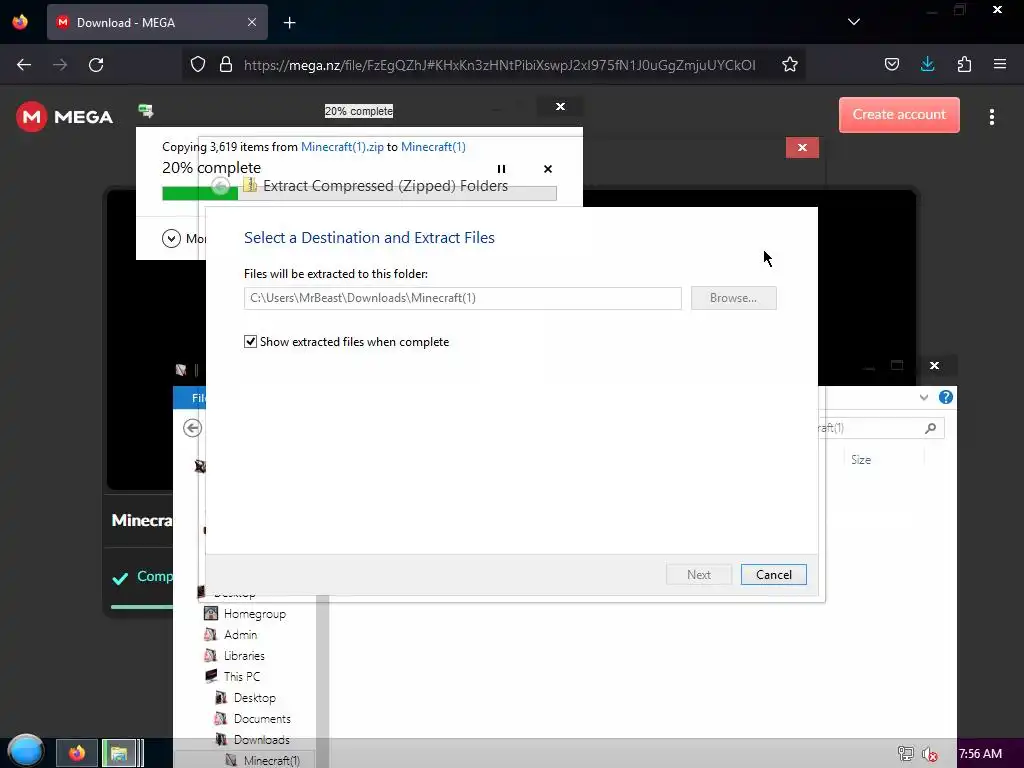The image size is (1024, 768).
Task: Toggle Show extracted files when complete
Action: click(250, 342)
